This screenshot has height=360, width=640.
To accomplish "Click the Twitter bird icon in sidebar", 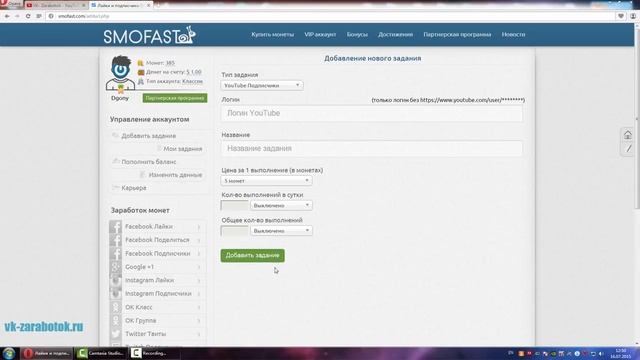I will (116, 334).
